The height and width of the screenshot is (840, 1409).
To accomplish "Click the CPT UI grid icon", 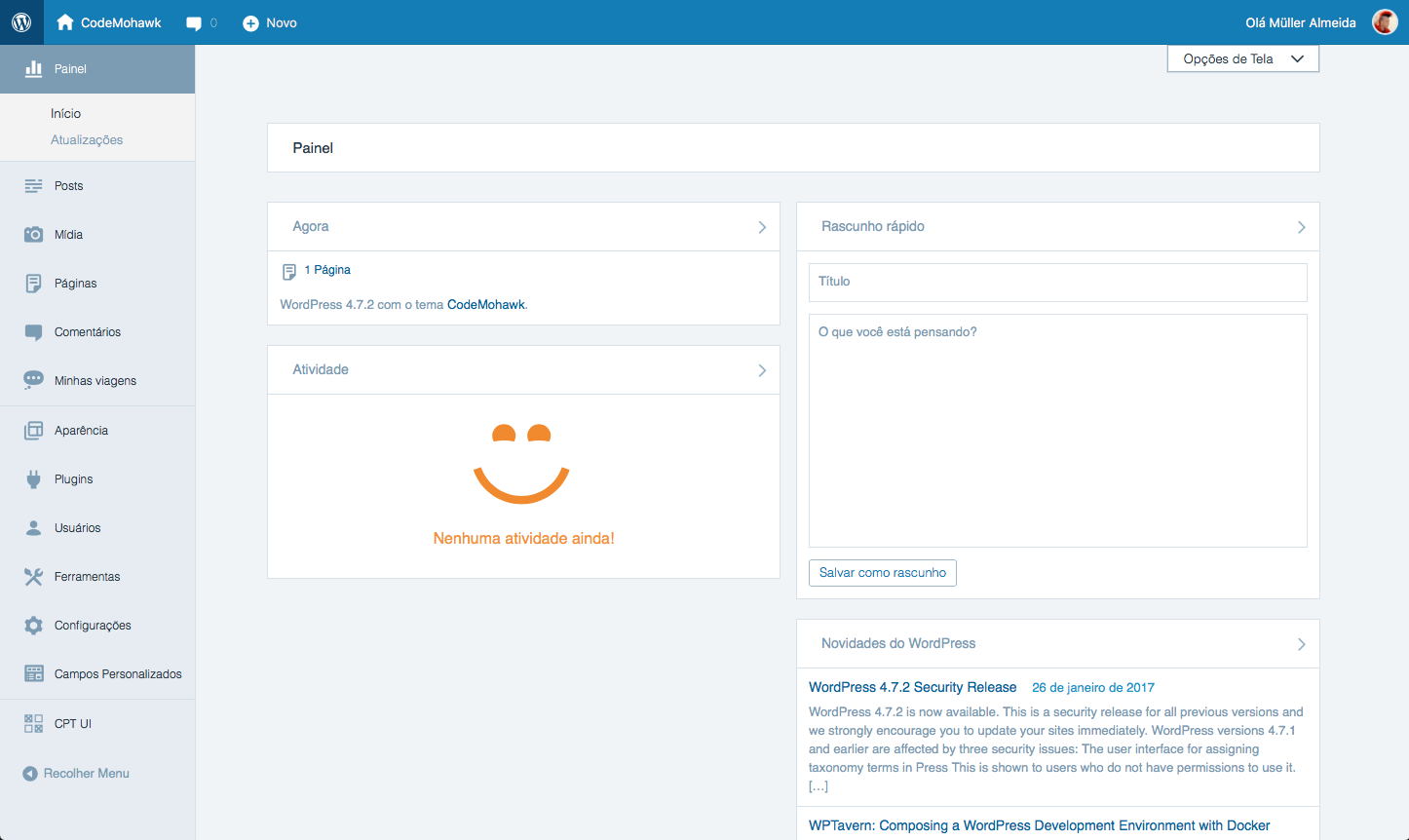I will (33, 723).
